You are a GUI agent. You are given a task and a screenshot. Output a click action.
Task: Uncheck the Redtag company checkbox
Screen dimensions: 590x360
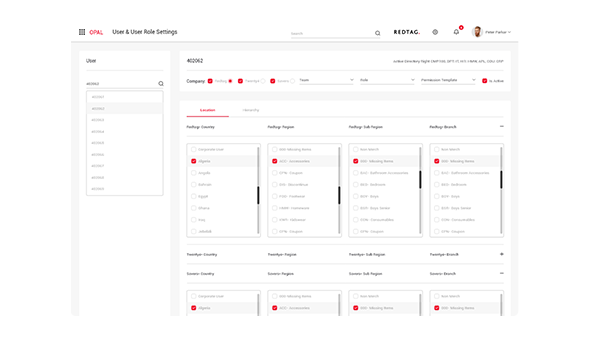tap(210, 81)
